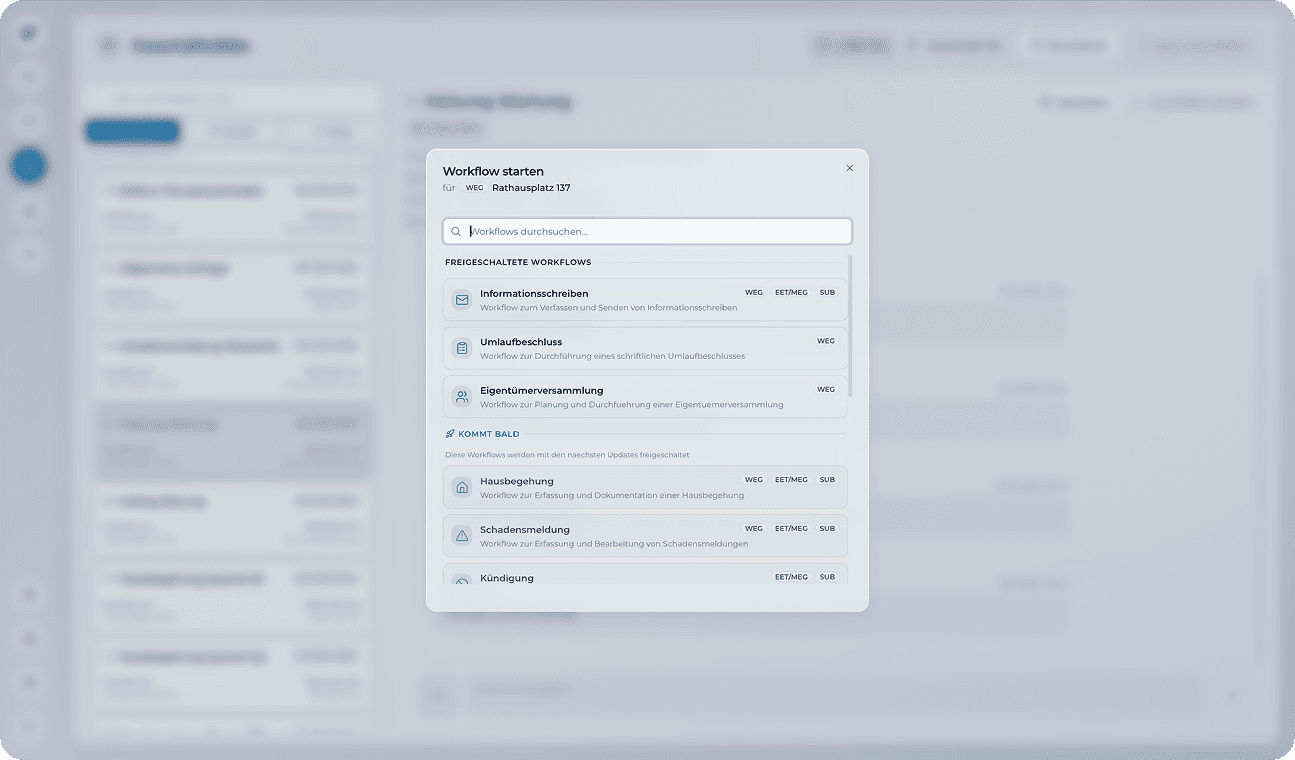
Task: Click the Kündigung workflow icon
Action: 461,580
